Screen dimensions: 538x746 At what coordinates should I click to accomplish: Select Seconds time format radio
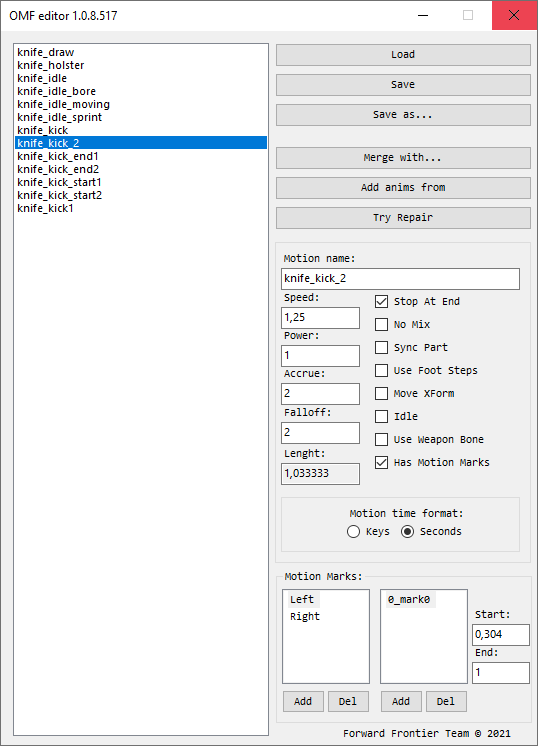pyautogui.click(x=407, y=531)
